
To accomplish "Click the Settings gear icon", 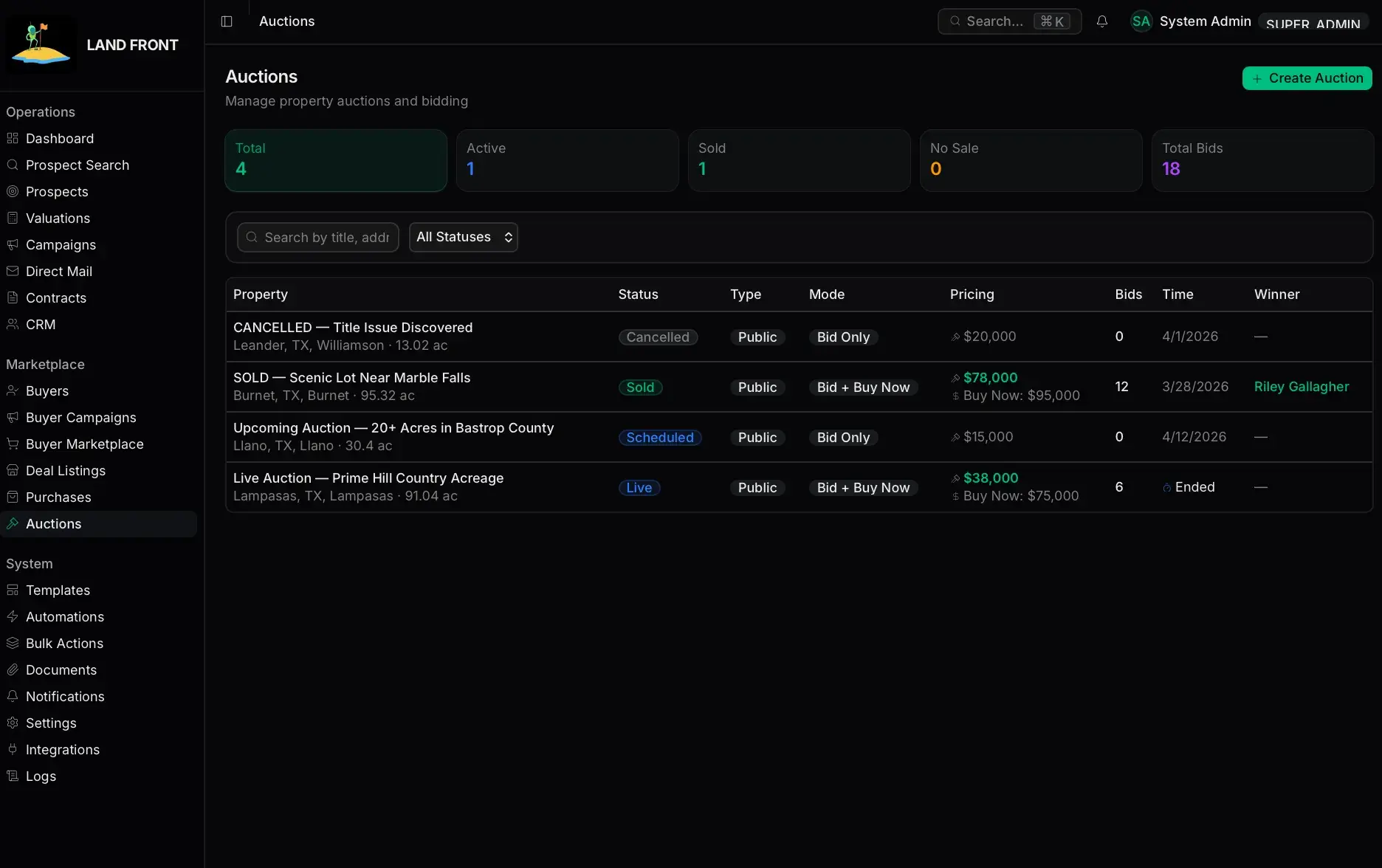I will 13,723.
